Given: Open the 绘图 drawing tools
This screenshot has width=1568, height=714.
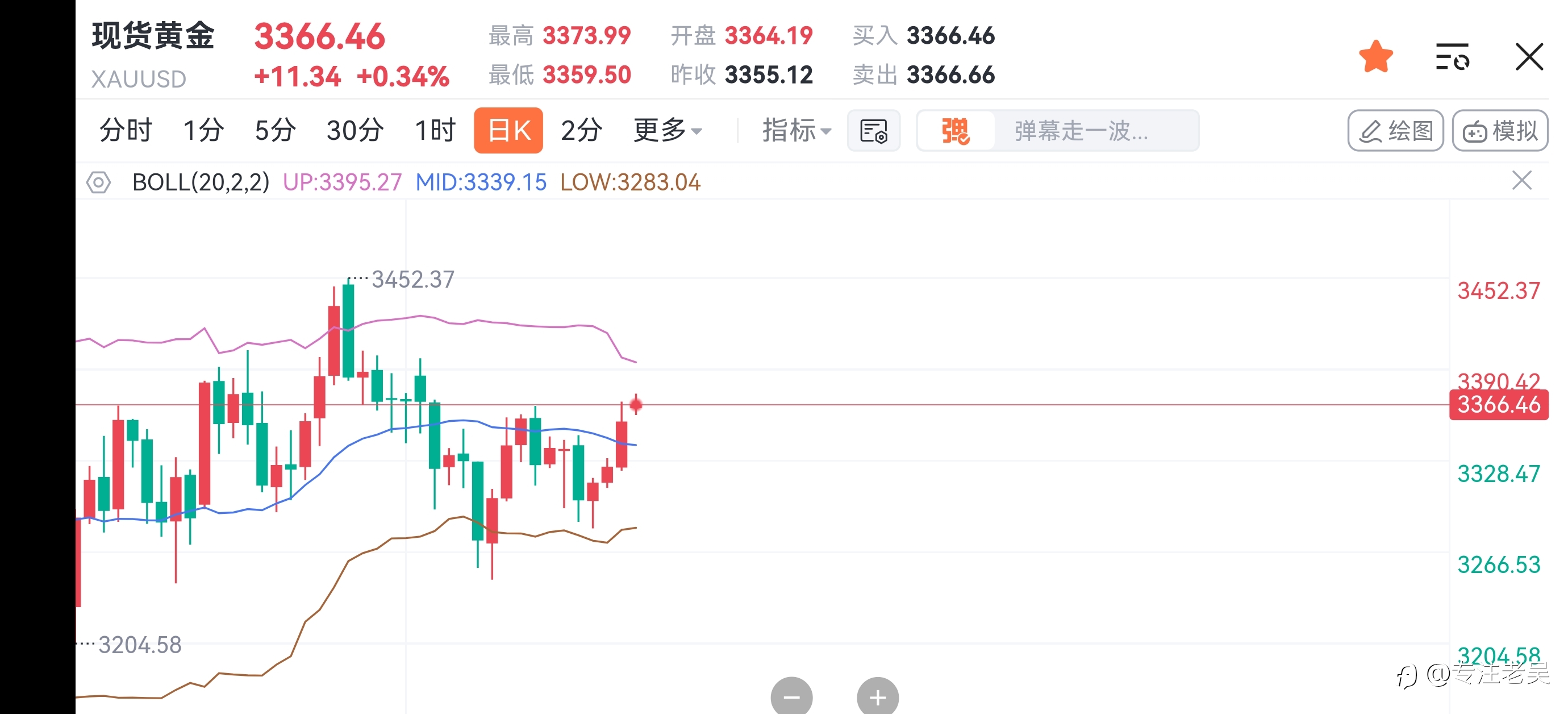Looking at the screenshot, I should [x=1395, y=131].
